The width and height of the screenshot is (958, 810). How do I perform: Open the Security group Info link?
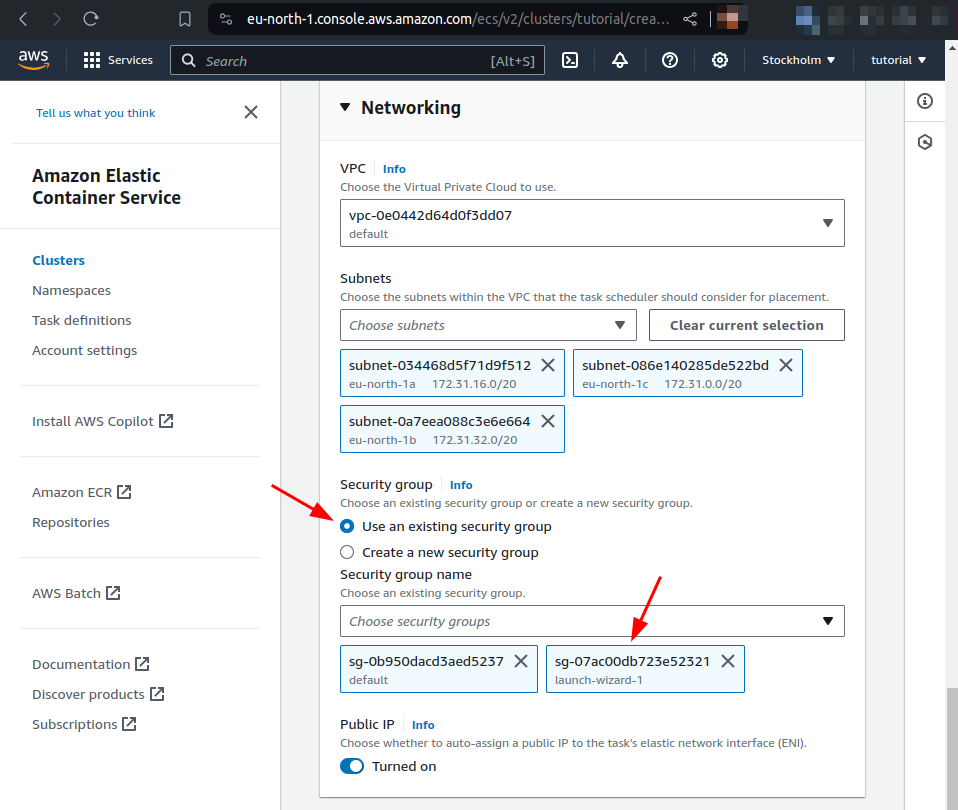coord(461,485)
